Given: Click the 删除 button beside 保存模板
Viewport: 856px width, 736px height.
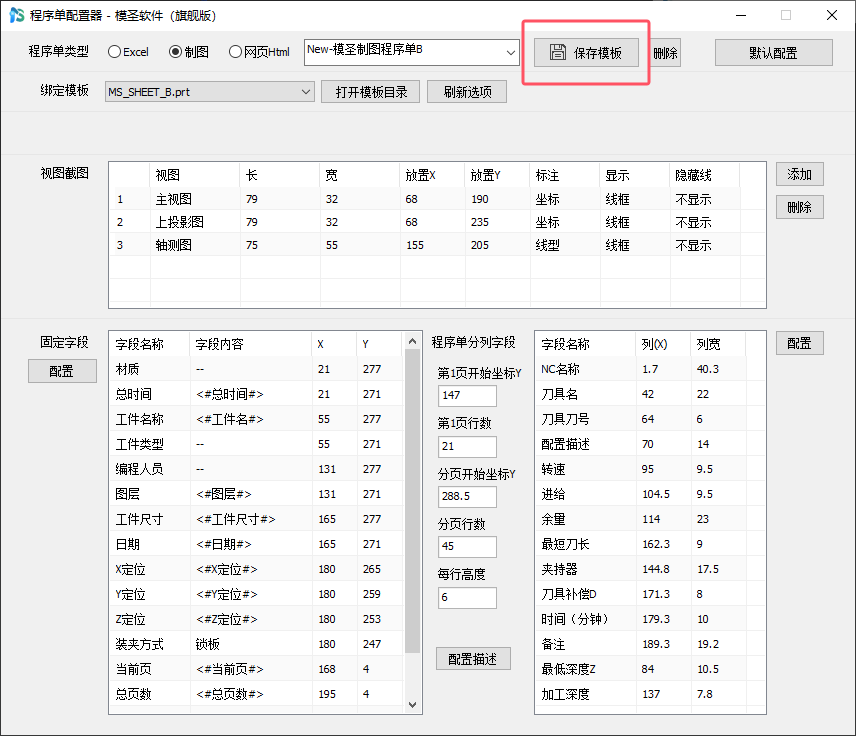Looking at the screenshot, I should tap(665, 53).
